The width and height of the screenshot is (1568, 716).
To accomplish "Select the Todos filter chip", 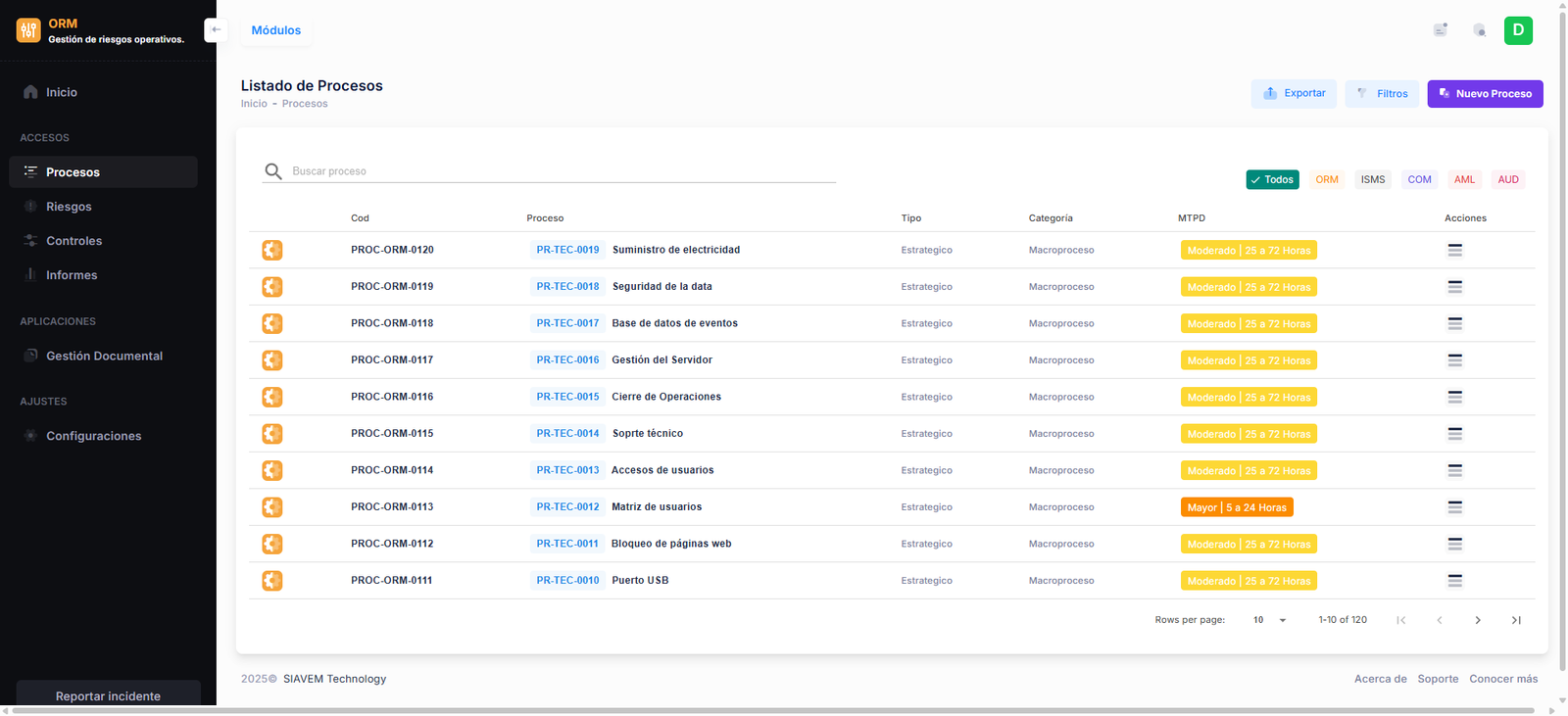I will tap(1272, 180).
